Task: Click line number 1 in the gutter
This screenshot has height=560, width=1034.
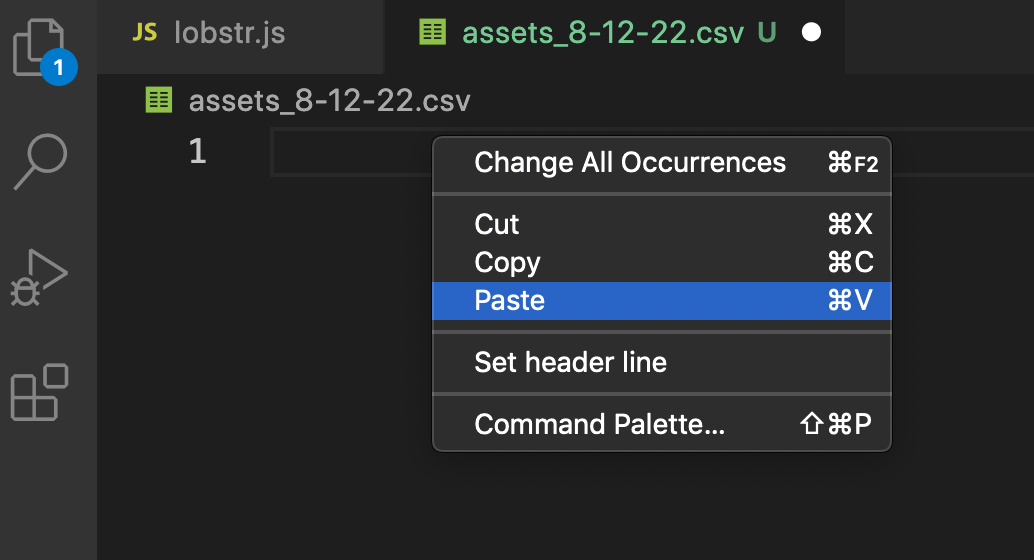Action: [197, 151]
